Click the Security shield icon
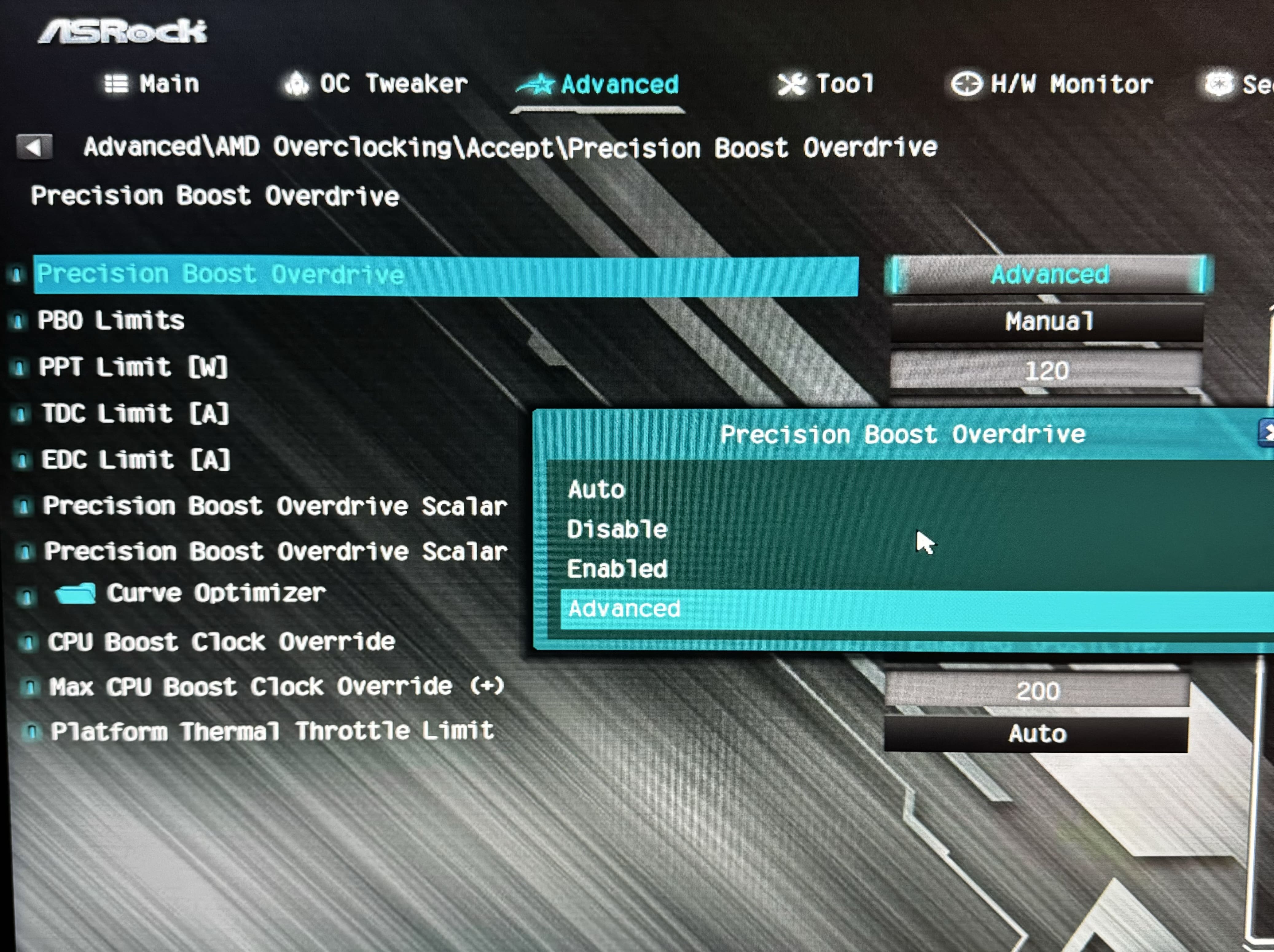 tap(1219, 84)
